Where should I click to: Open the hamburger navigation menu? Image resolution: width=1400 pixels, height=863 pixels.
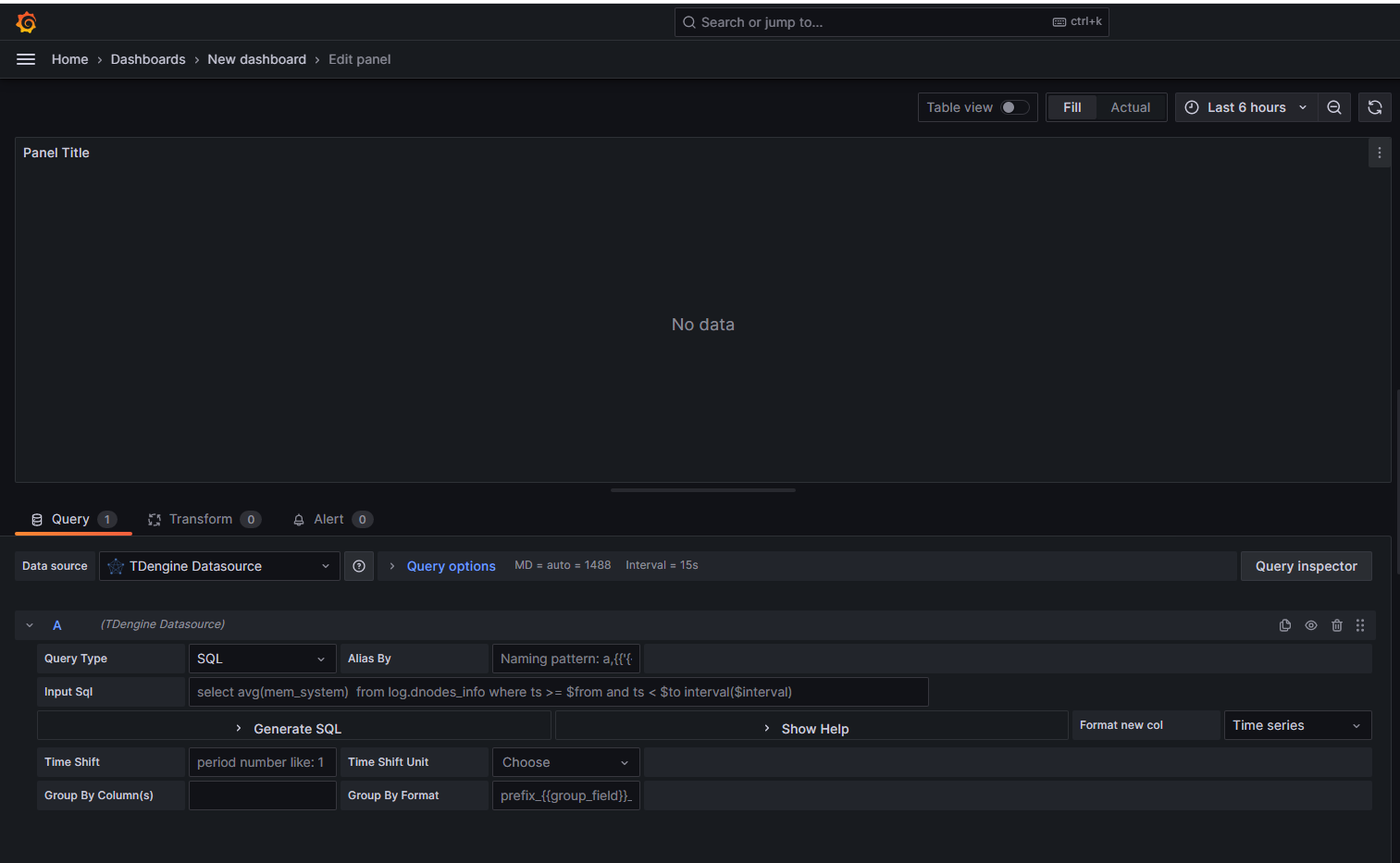(26, 59)
